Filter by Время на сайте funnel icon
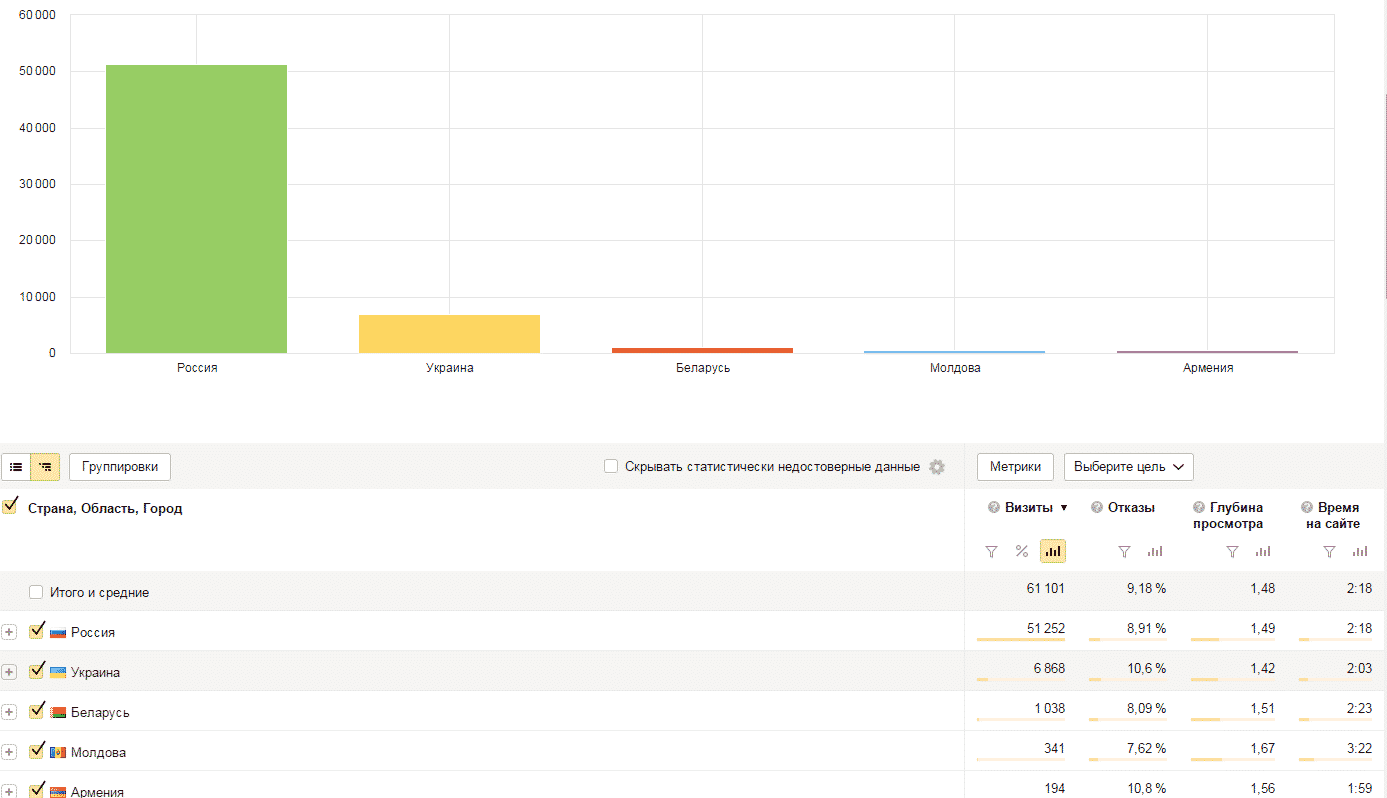The width and height of the screenshot is (1387, 798). click(1329, 551)
